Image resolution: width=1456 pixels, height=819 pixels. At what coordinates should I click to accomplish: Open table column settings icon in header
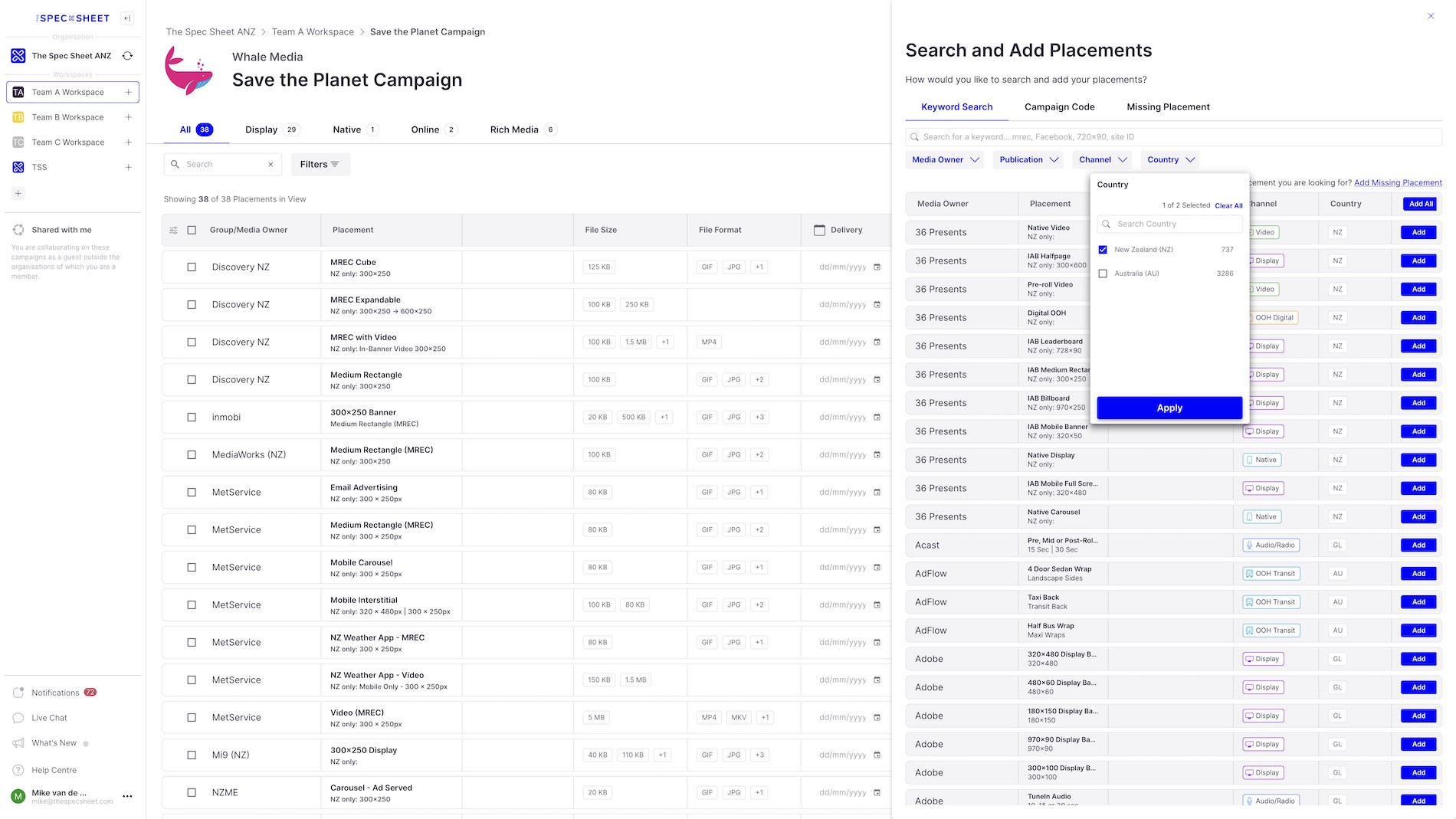[x=173, y=230]
